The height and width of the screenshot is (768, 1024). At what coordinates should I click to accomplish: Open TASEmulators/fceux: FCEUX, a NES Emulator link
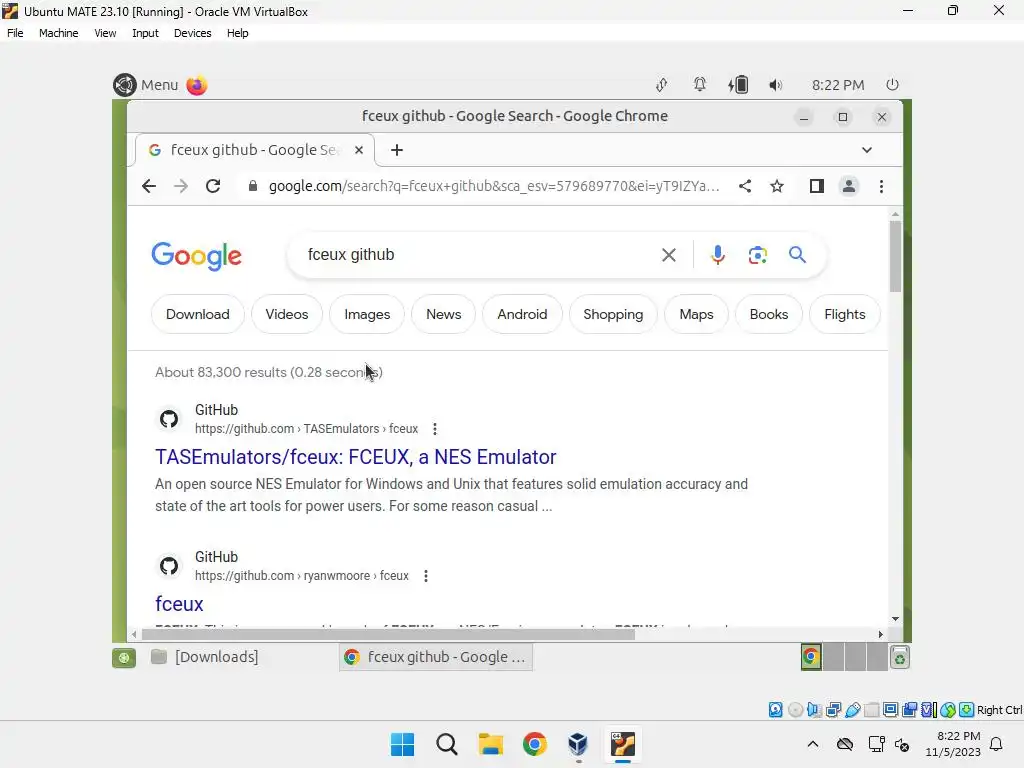click(x=355, y=457)
